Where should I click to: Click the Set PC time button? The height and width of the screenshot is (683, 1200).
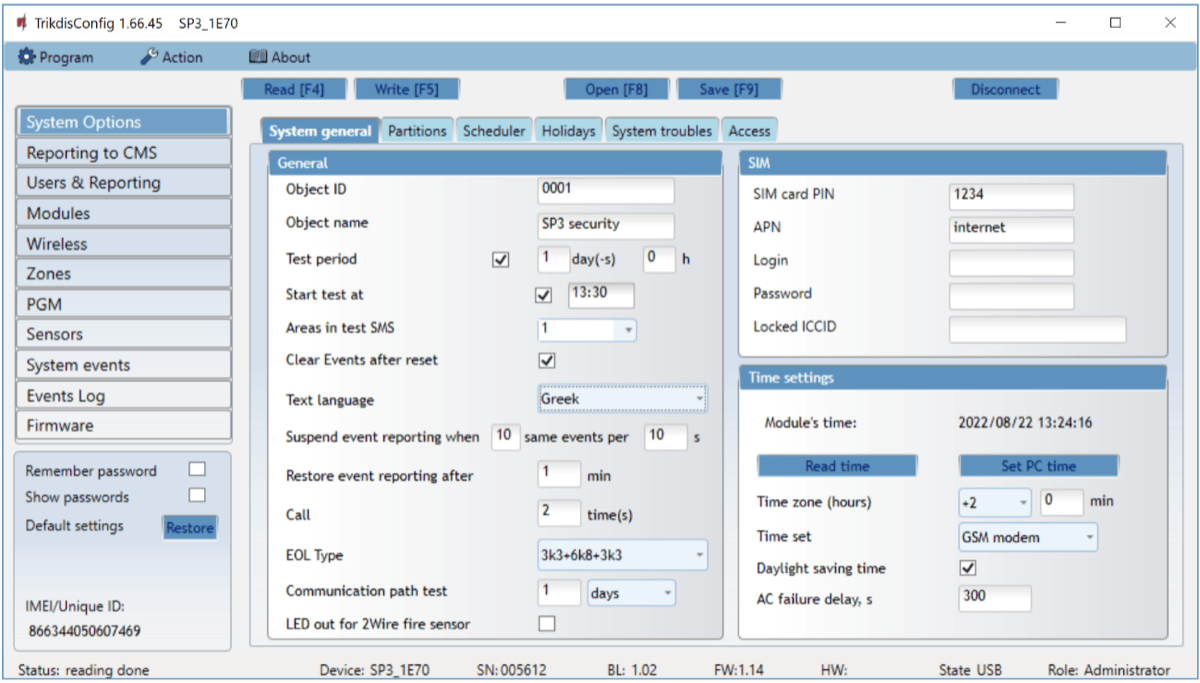pos(1038,466)
